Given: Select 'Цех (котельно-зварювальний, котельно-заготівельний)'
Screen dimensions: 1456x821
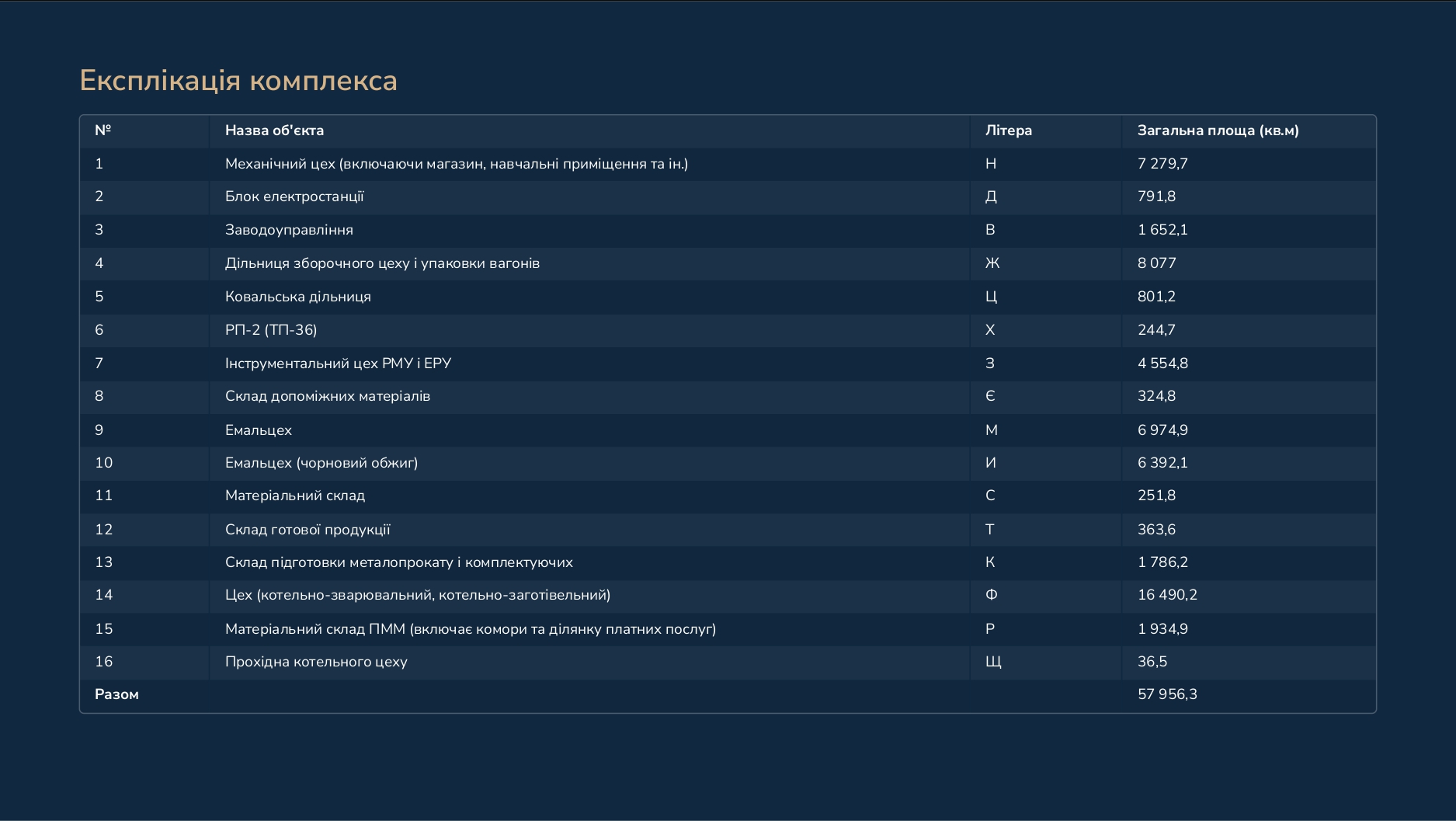Looking at the screenshot, I should (418, 595).
